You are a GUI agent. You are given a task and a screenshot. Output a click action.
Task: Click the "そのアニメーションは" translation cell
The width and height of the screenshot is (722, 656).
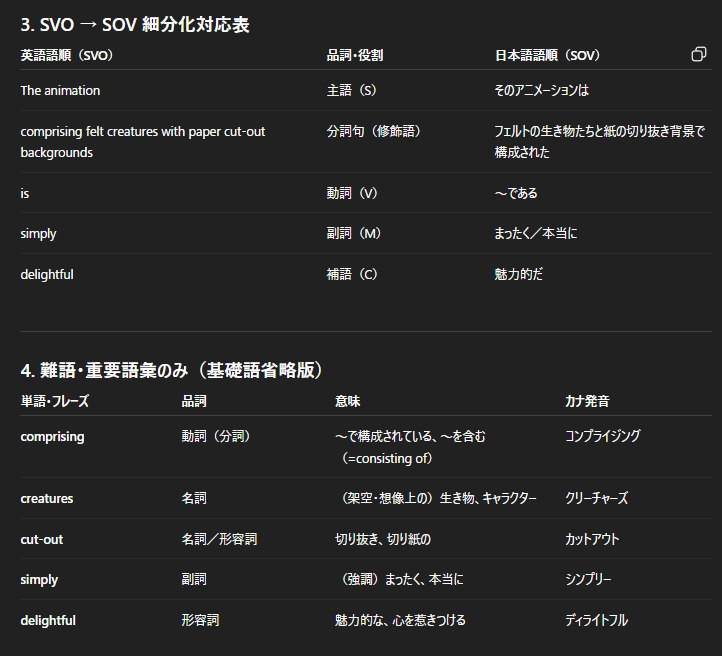pyautogui.click(x=541, y=91)
